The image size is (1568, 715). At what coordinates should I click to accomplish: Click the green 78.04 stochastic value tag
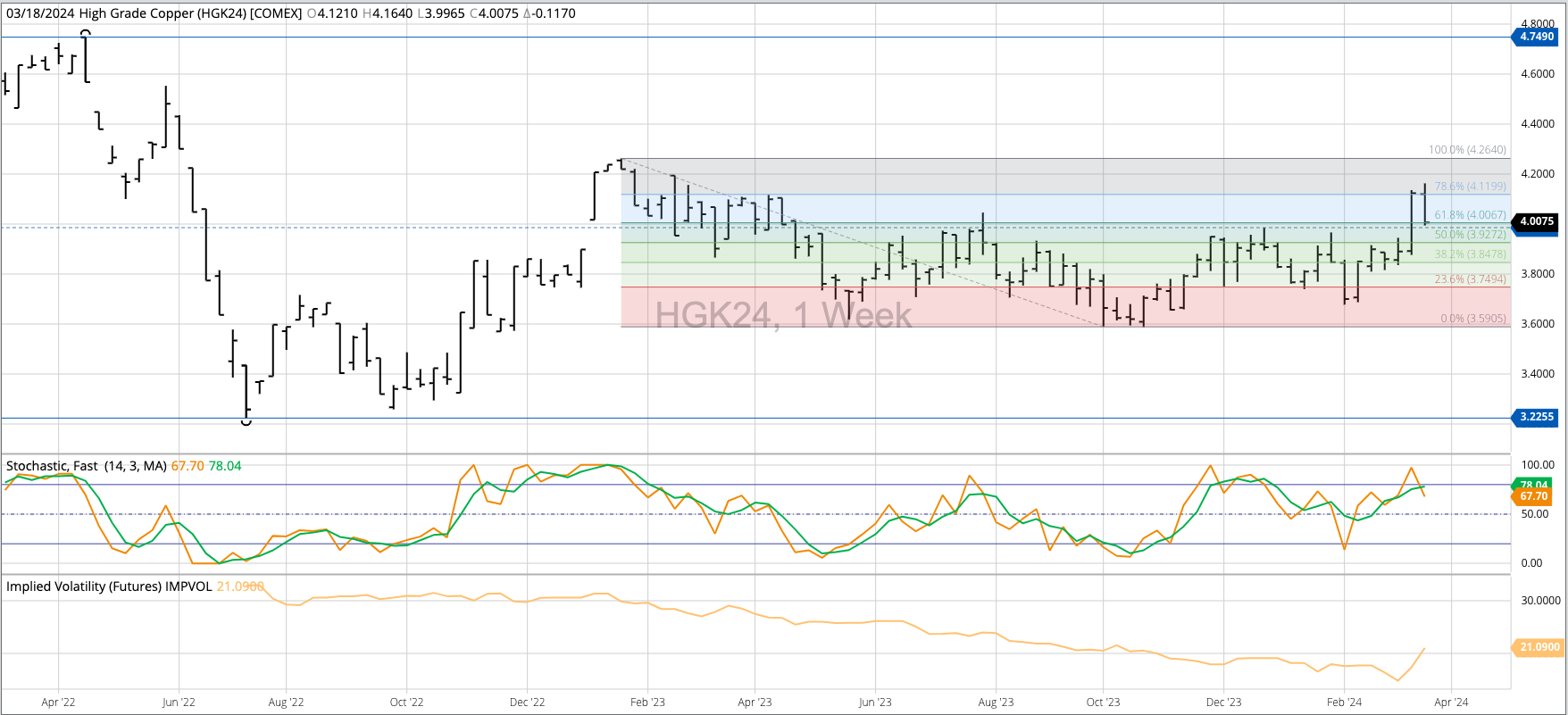[x=1536, y=485]
